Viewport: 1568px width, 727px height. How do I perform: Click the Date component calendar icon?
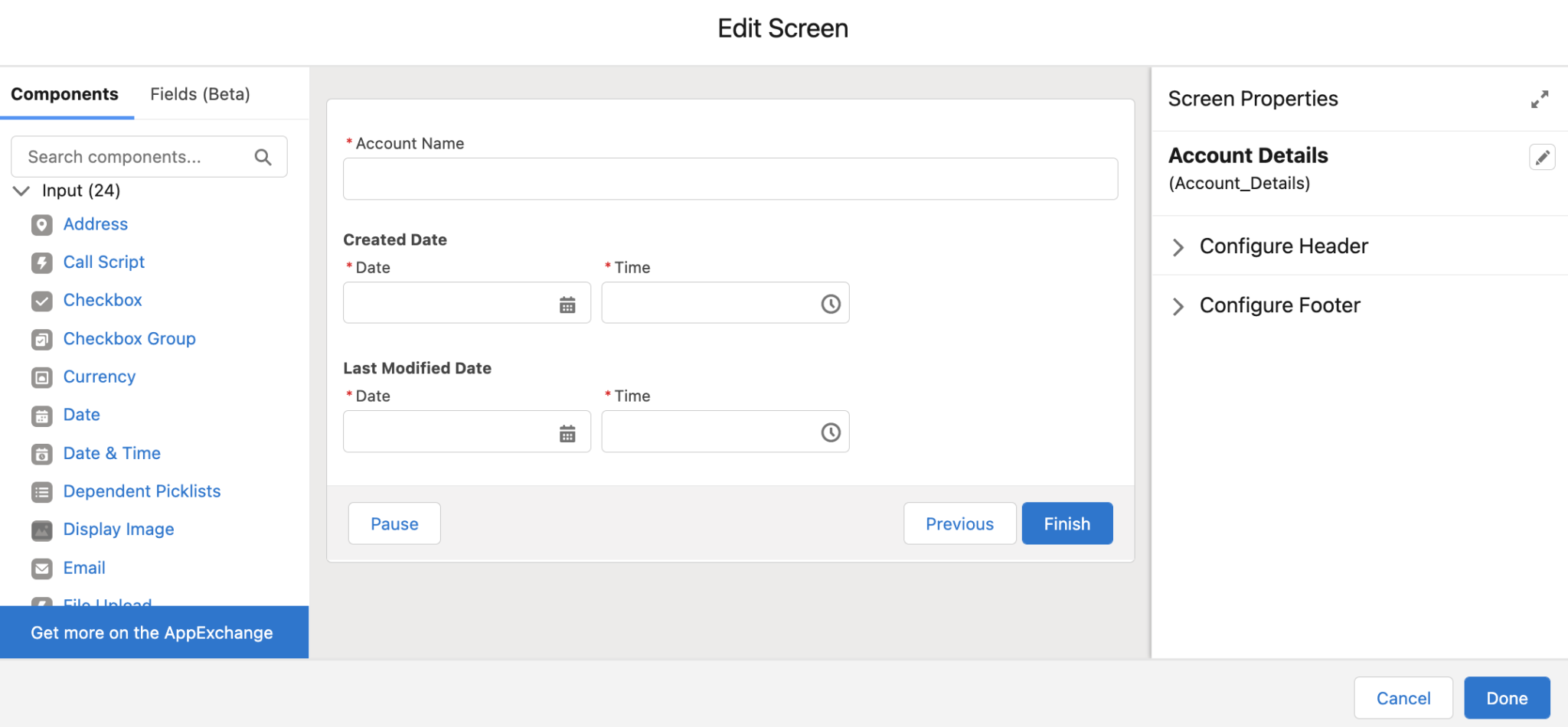[41, 416]
